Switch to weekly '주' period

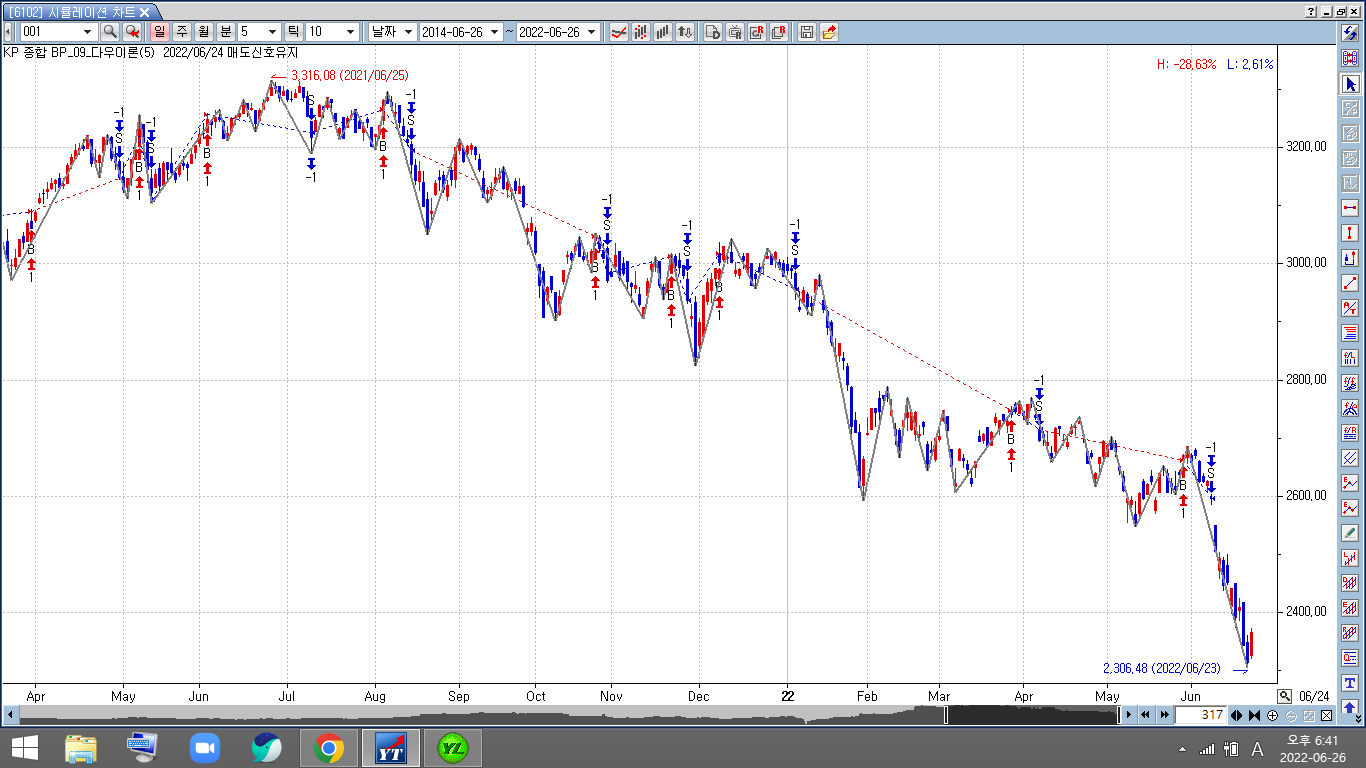(x=182, y=32)
